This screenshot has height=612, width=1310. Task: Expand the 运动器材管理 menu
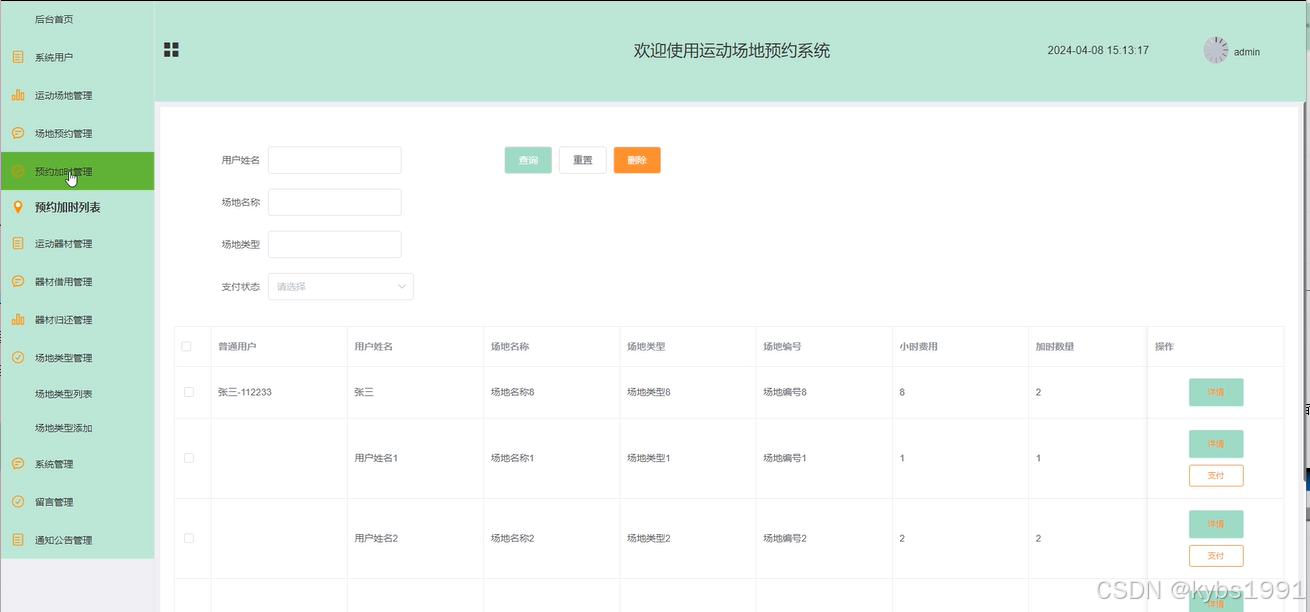point(77,243)
